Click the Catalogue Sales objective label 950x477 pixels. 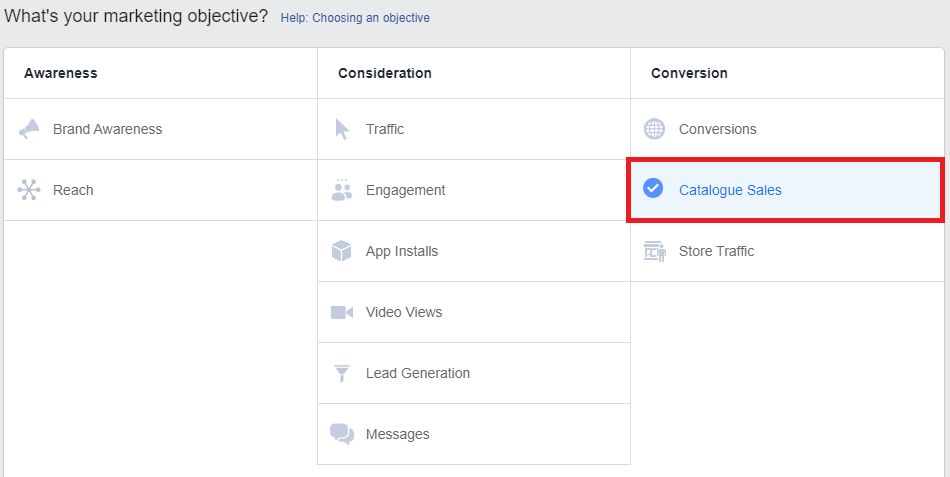pos(730,190)
